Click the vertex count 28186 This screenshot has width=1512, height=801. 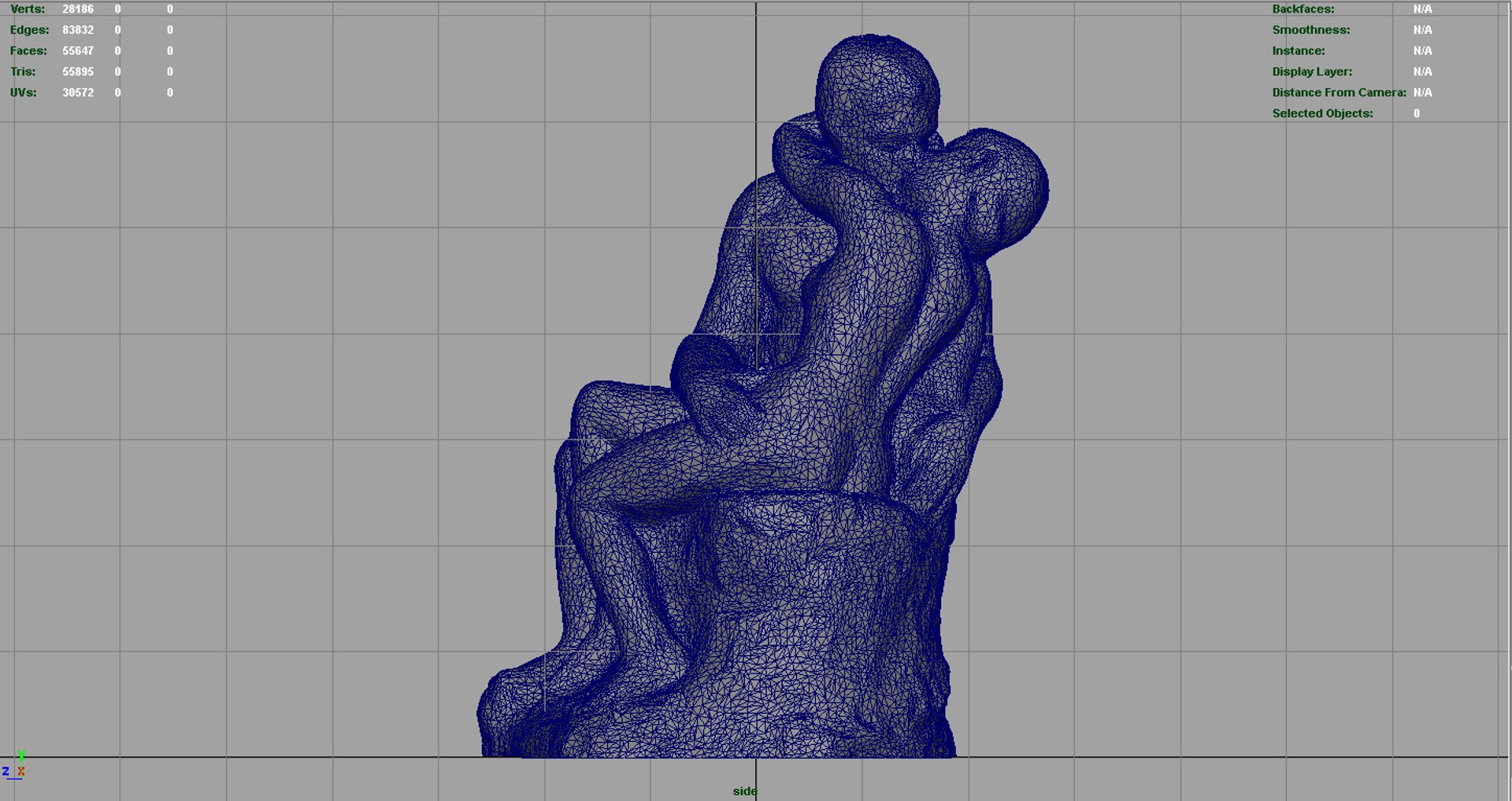(78, 9)
